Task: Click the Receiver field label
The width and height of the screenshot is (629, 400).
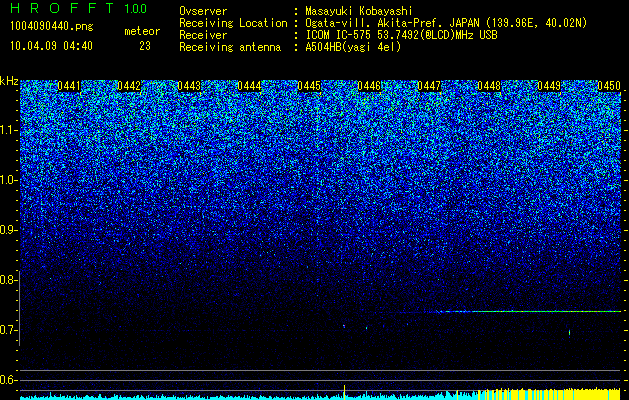Action: click(x=203, y=35)
